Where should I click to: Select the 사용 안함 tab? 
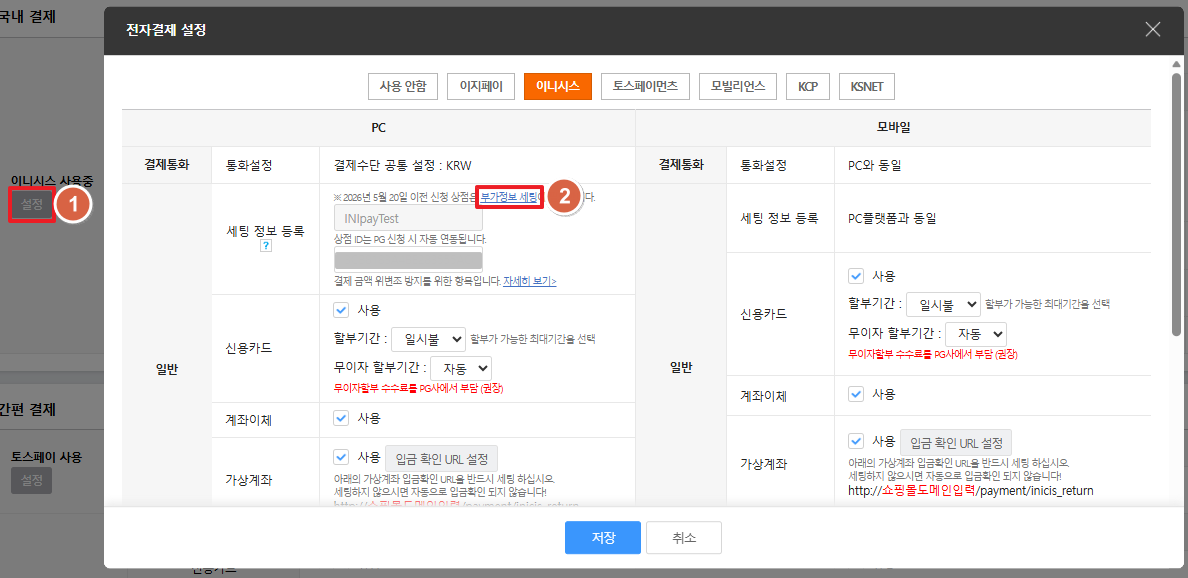[403, 86]
